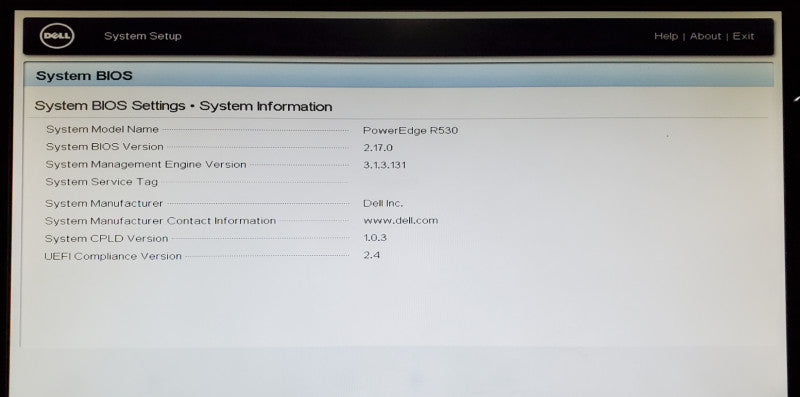Image resolution: width=800 pixels, height=397 pixels.
Task: Select the System Manufacturer label
Action: click(104, 204)
